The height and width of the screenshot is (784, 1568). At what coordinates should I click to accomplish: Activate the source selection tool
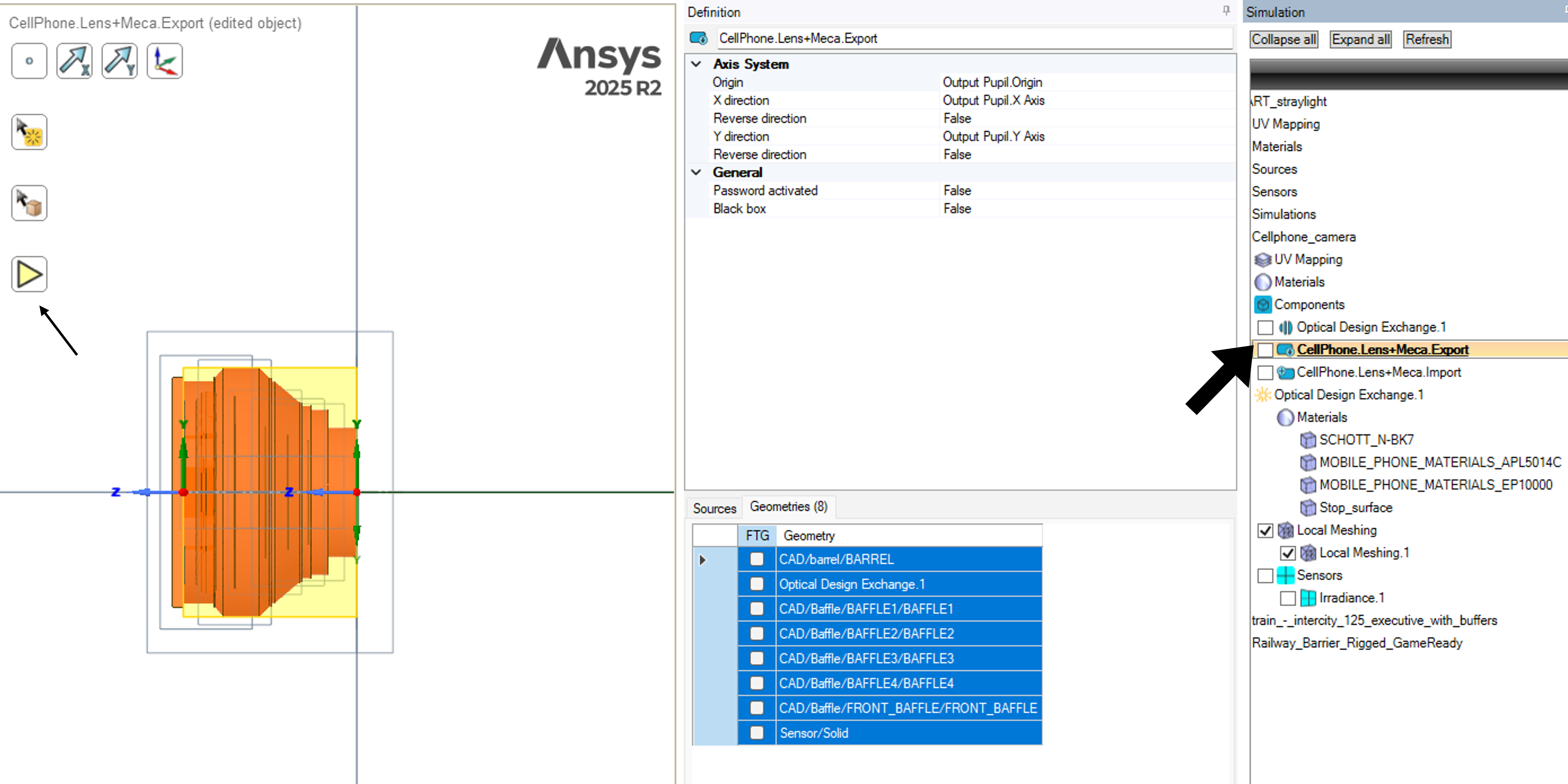(x=29, y=132)
